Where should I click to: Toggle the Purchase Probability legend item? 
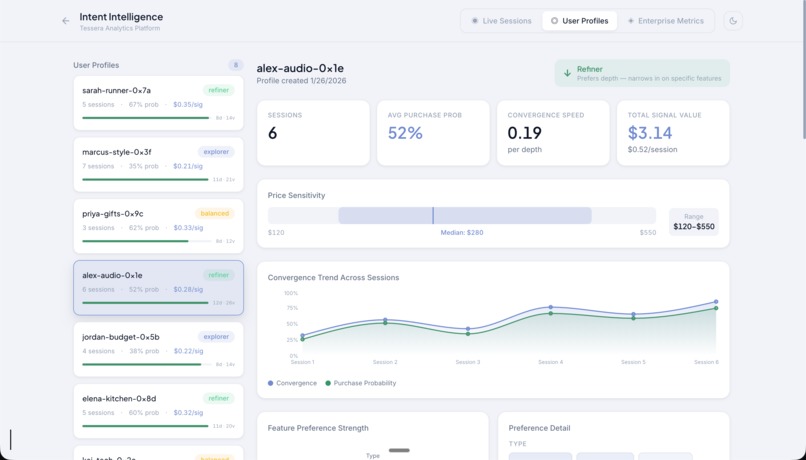click(361, 383)
